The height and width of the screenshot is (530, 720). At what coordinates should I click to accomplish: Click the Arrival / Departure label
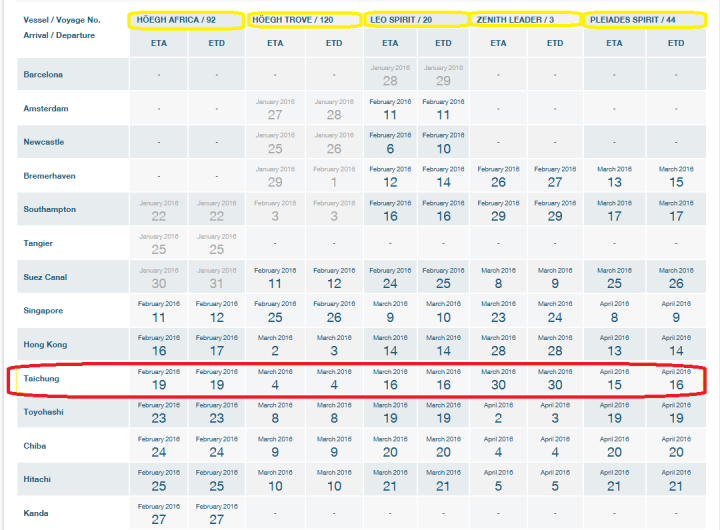click(x=59, y=35)
